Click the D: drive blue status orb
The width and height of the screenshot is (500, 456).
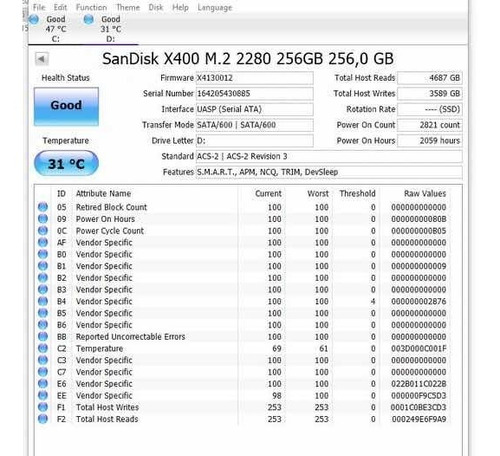(x=88, y=19)
